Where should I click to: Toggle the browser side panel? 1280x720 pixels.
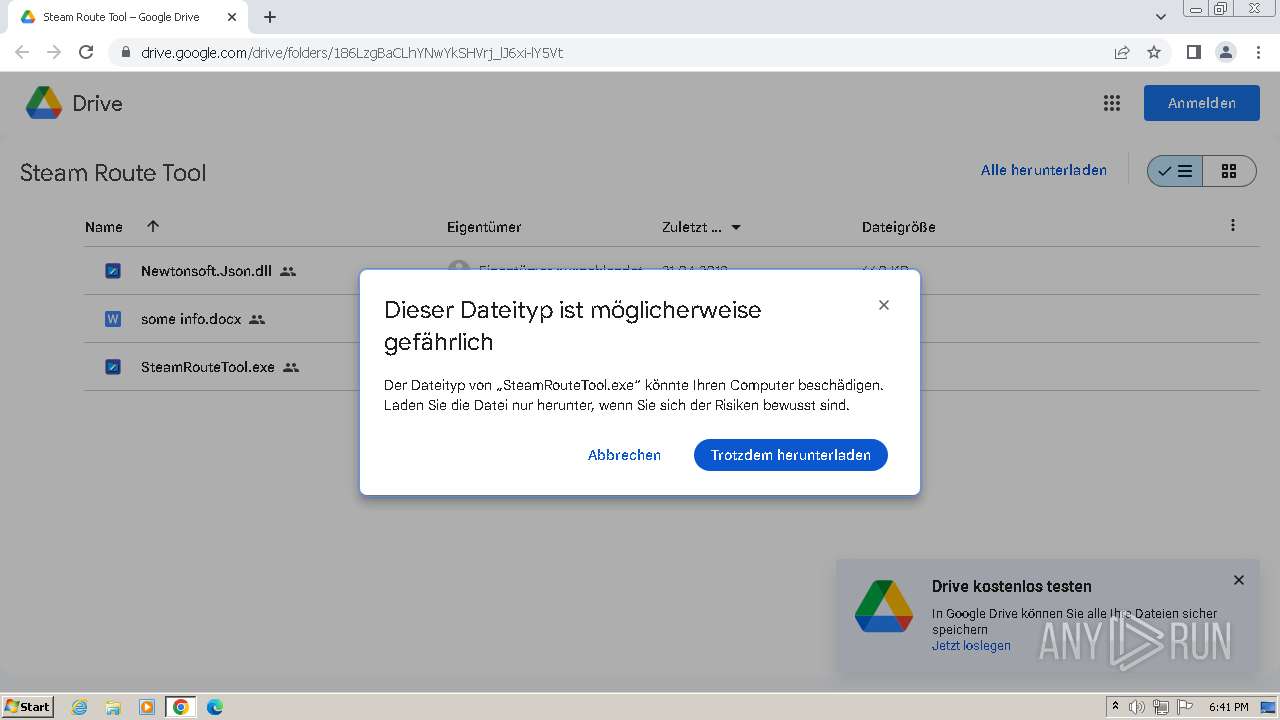tap(1193, 52)
